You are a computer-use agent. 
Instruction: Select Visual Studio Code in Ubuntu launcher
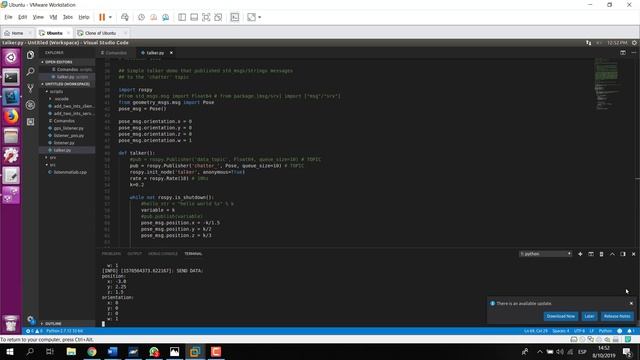point(11,97)
